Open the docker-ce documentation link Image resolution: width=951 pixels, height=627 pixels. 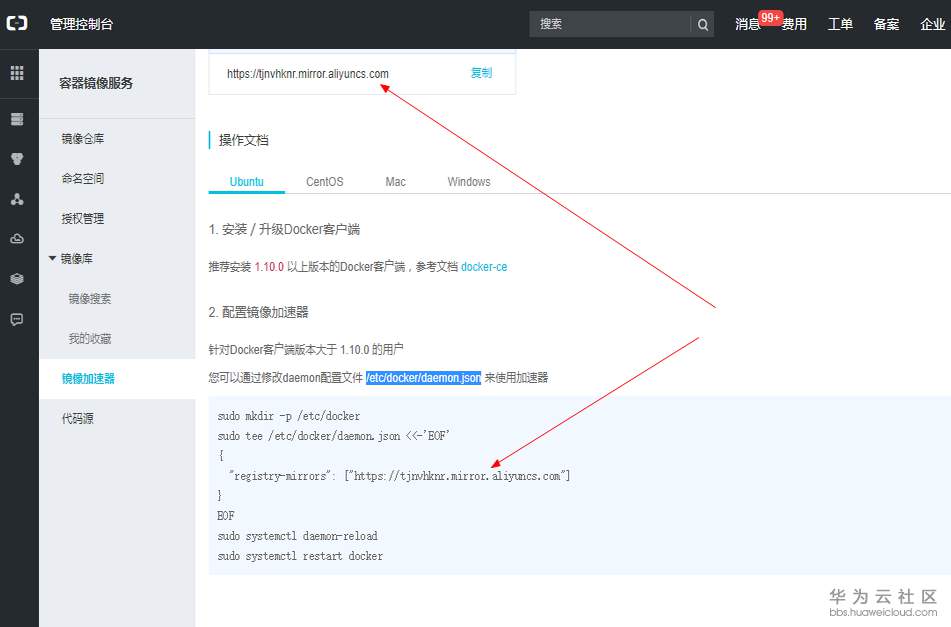click(484, 267)
